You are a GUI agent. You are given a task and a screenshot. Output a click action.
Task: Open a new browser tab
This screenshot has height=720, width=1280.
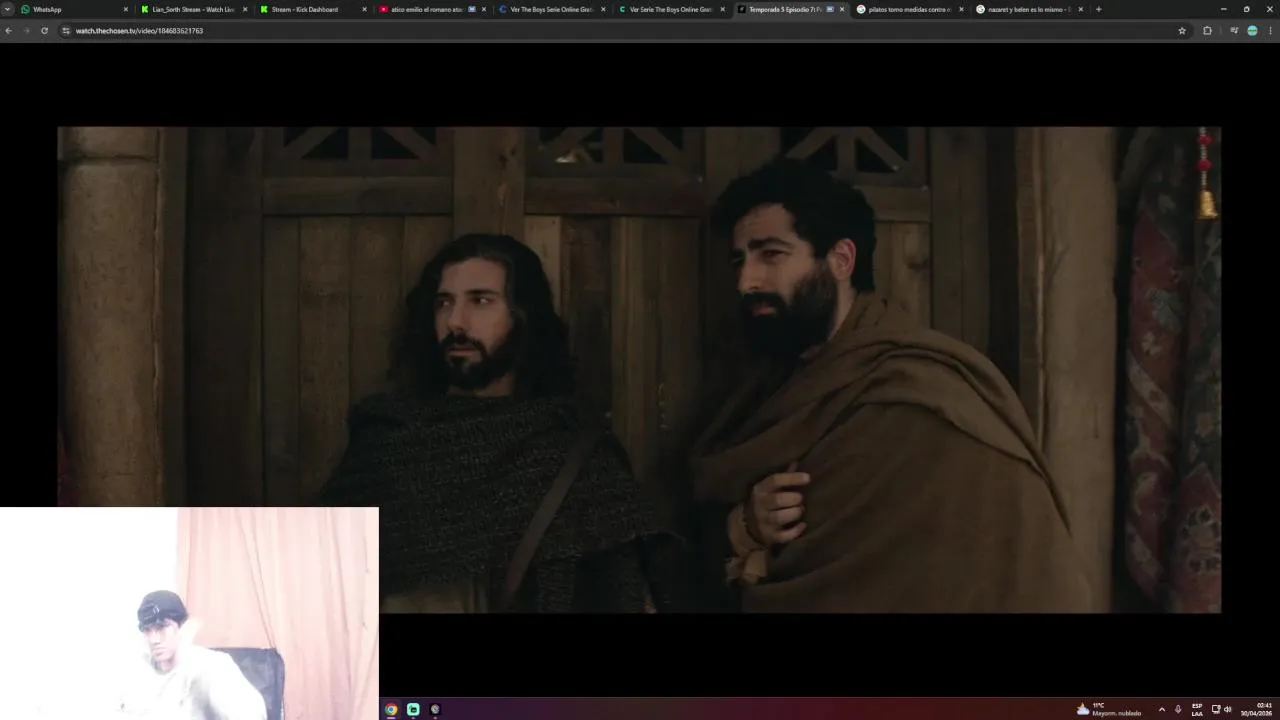coord(1098,9)
